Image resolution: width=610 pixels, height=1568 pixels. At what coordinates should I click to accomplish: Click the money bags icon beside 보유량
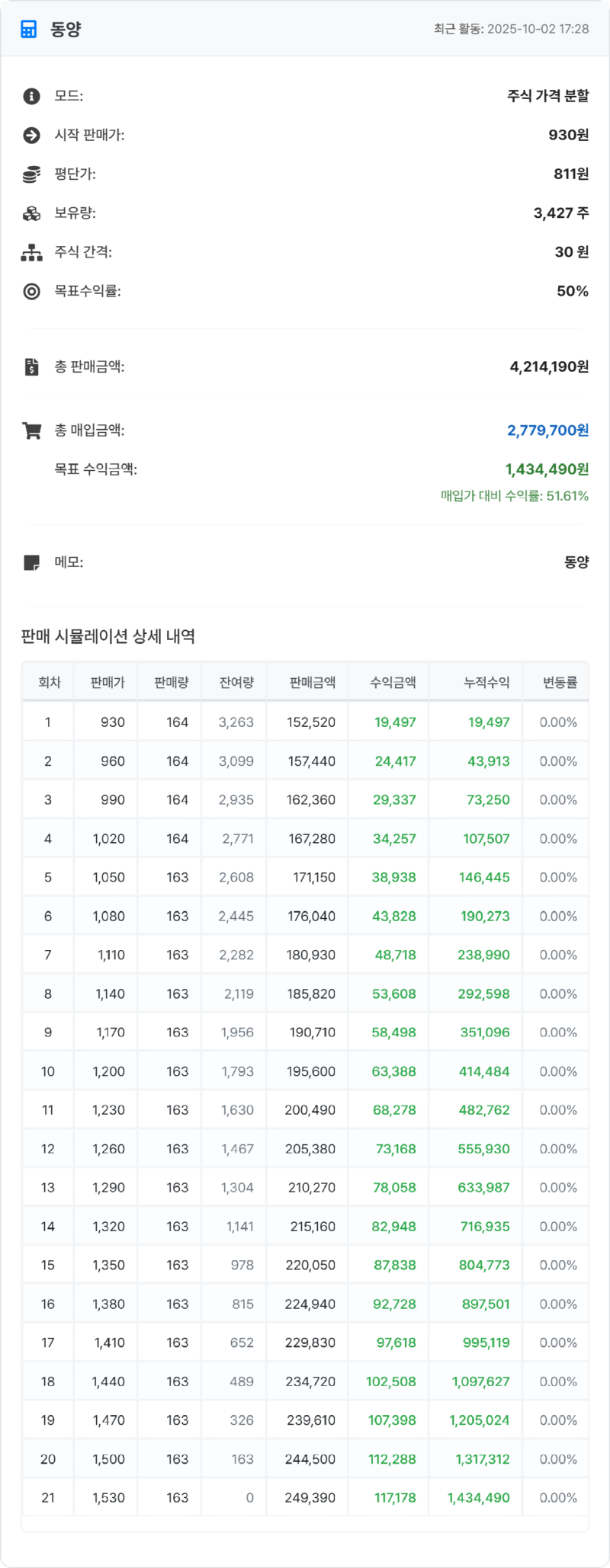(x=30, y=213)
